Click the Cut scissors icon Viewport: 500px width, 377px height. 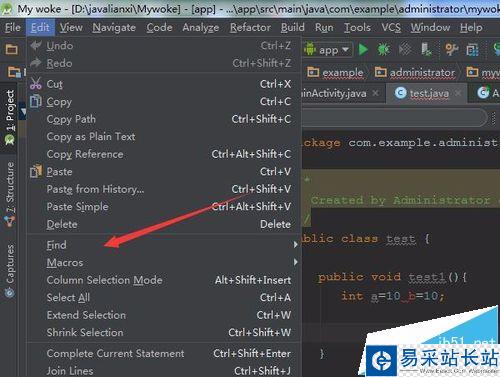[x=36, y=83]
